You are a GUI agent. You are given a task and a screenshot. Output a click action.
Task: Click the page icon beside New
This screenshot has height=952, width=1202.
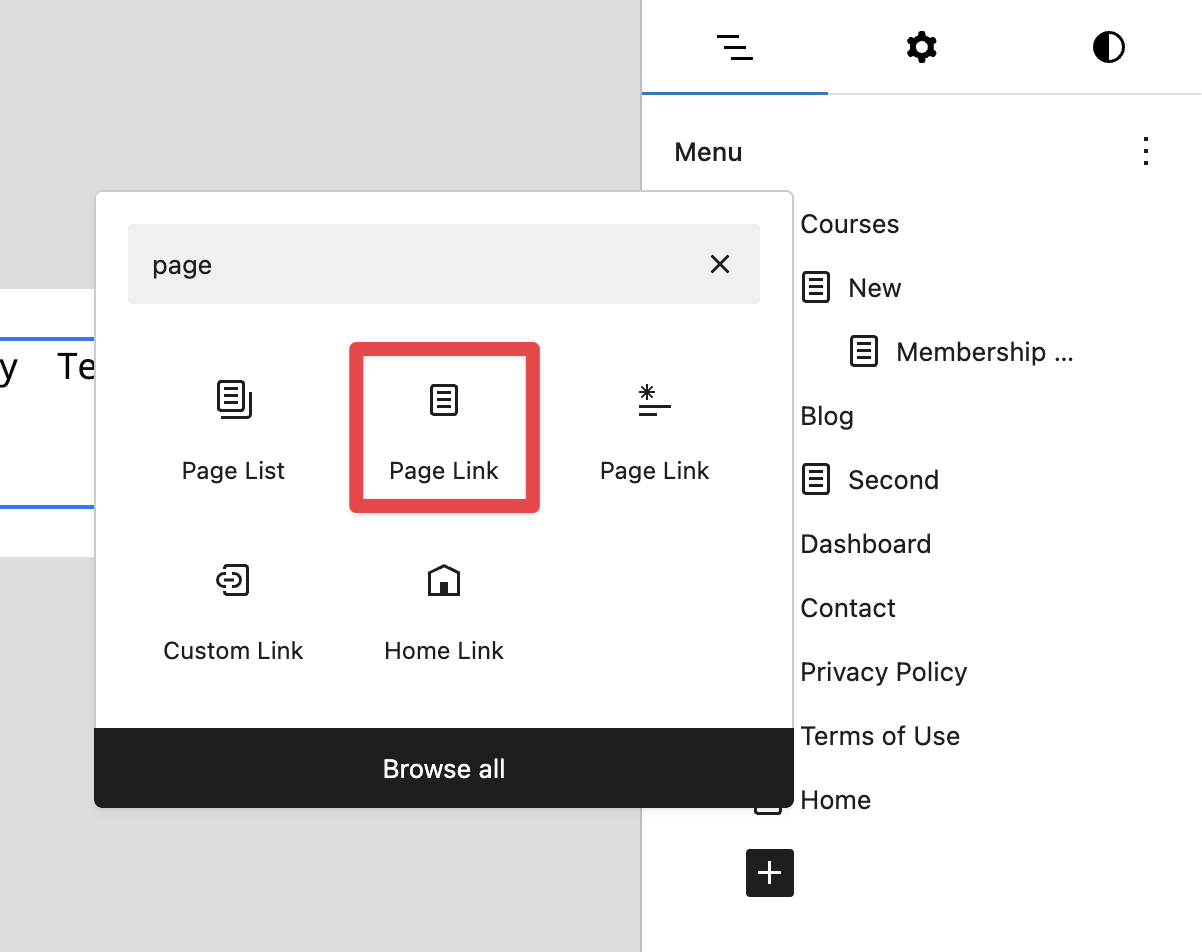[816, 288]
